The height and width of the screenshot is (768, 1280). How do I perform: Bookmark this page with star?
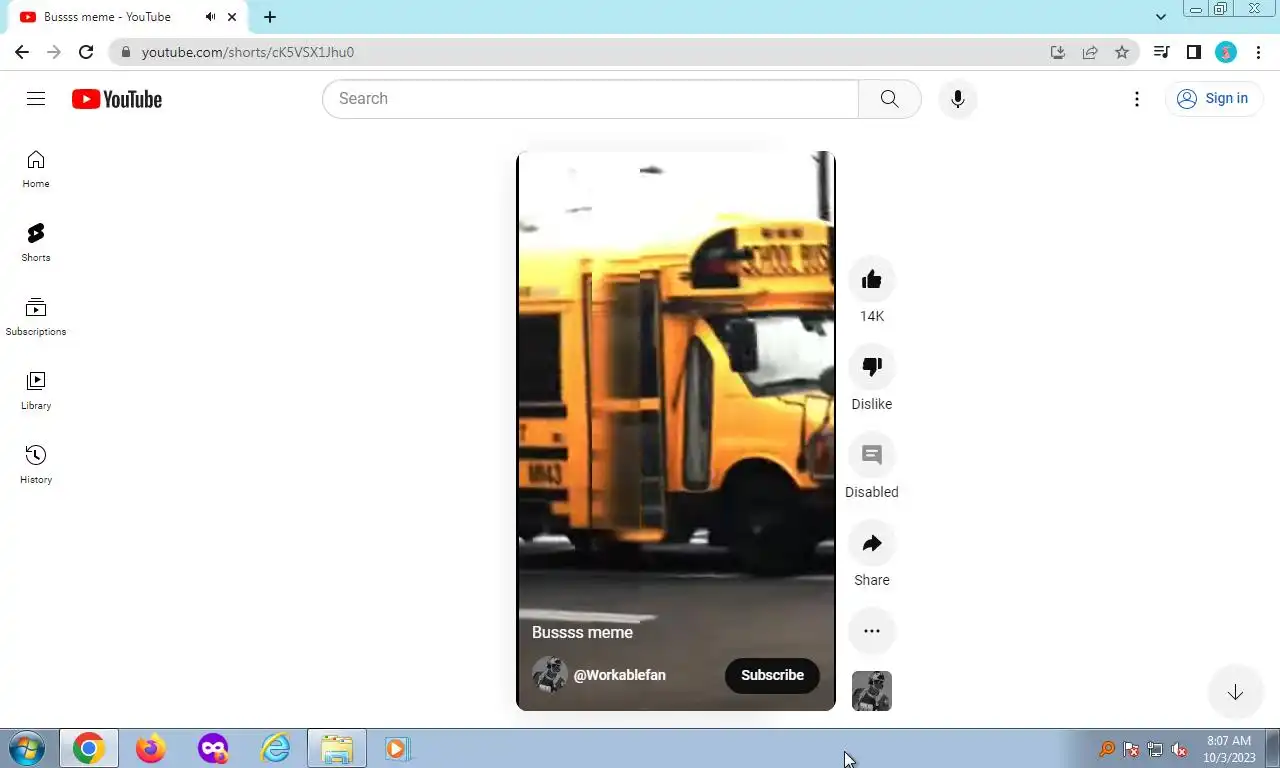1122,52
